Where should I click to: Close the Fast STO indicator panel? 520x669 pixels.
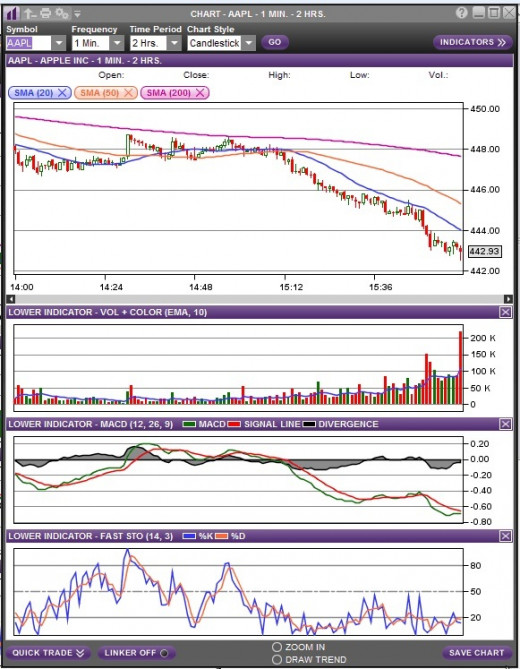tap(505, 536)
